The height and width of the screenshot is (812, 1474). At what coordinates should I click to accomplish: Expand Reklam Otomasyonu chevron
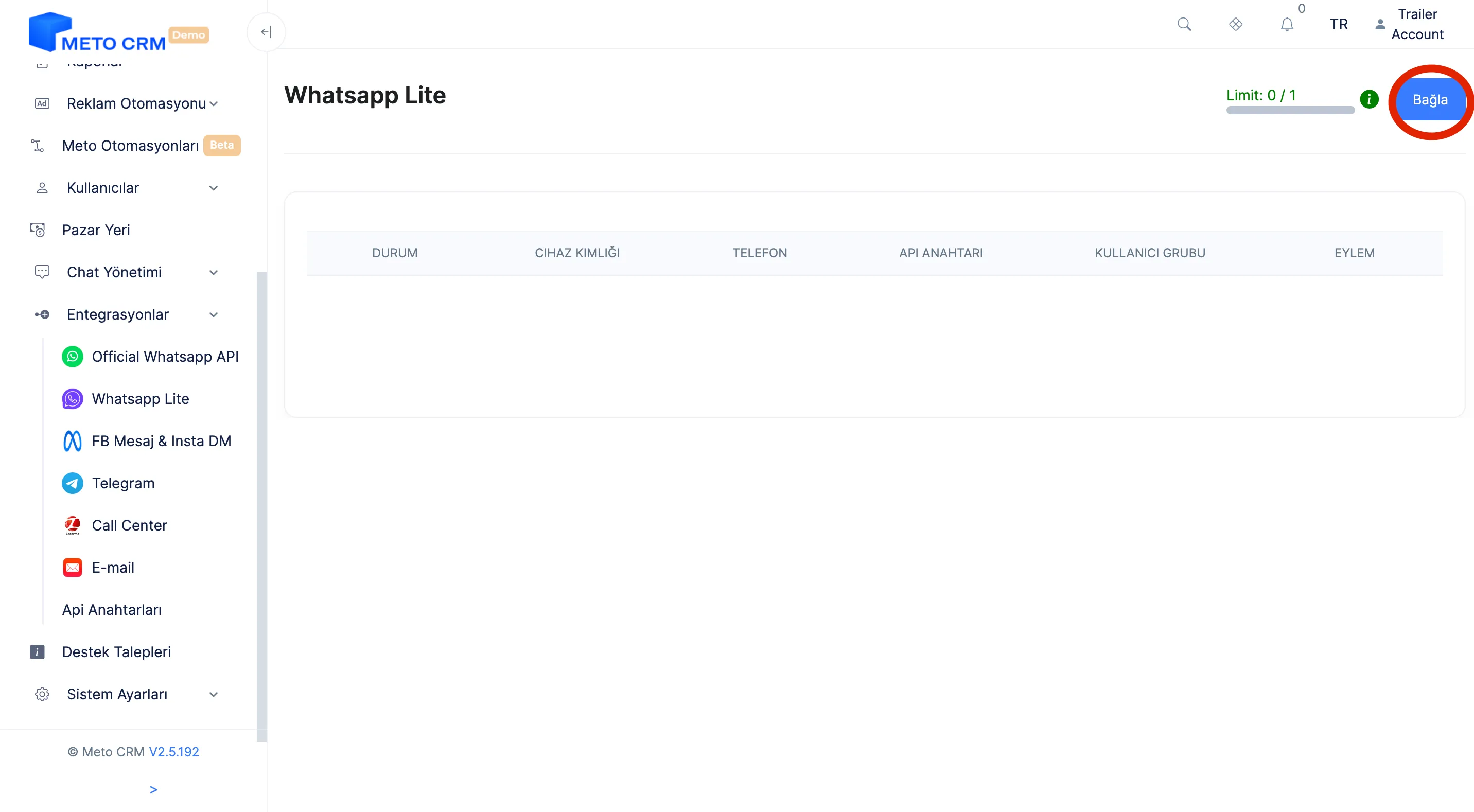tap(214, 103)
